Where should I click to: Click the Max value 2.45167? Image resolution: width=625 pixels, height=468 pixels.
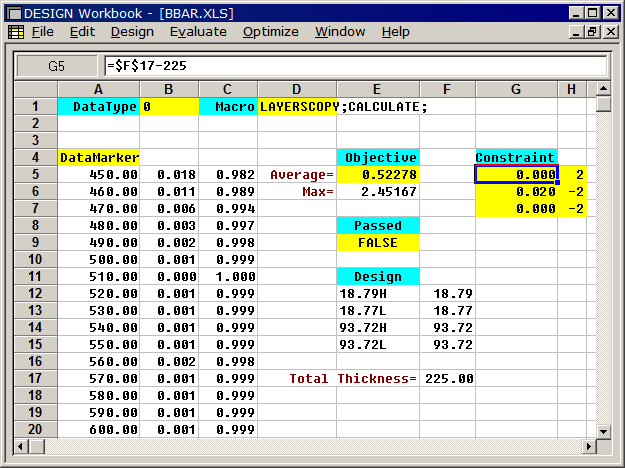(x=378, y=192)
